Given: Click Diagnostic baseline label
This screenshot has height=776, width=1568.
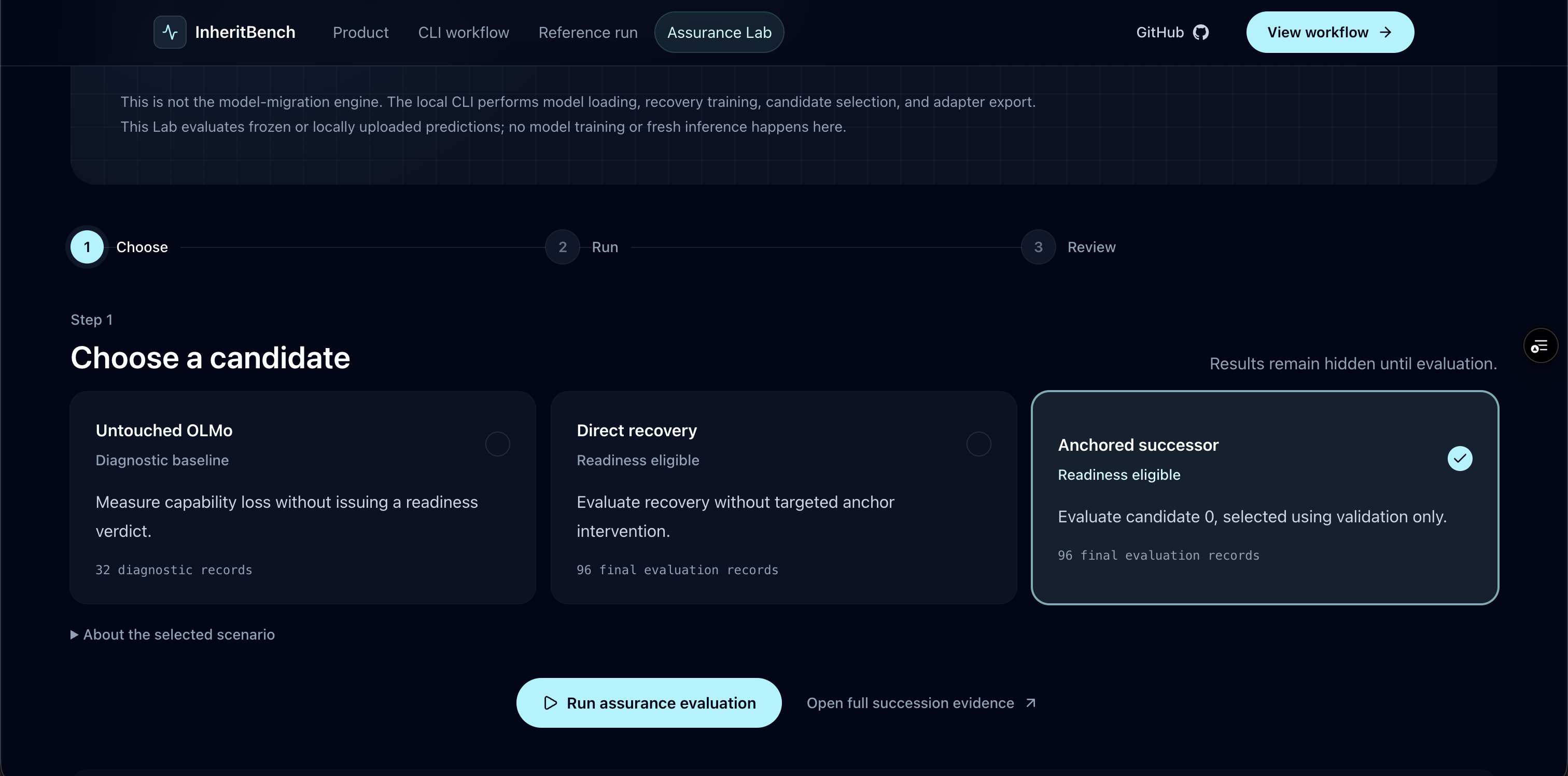Looking at the screenshot, I should click(x=162, y=461).
